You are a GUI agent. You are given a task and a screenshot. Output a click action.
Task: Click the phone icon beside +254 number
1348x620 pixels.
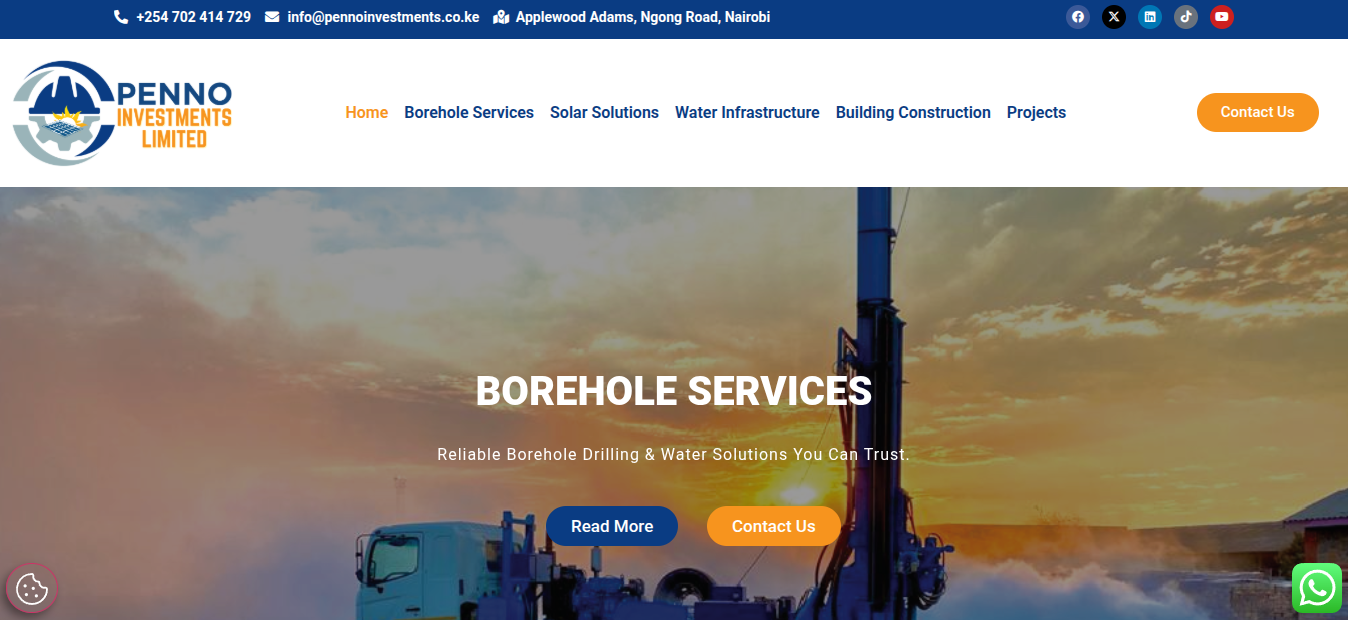pyautogui.click(x=121, y=17)
